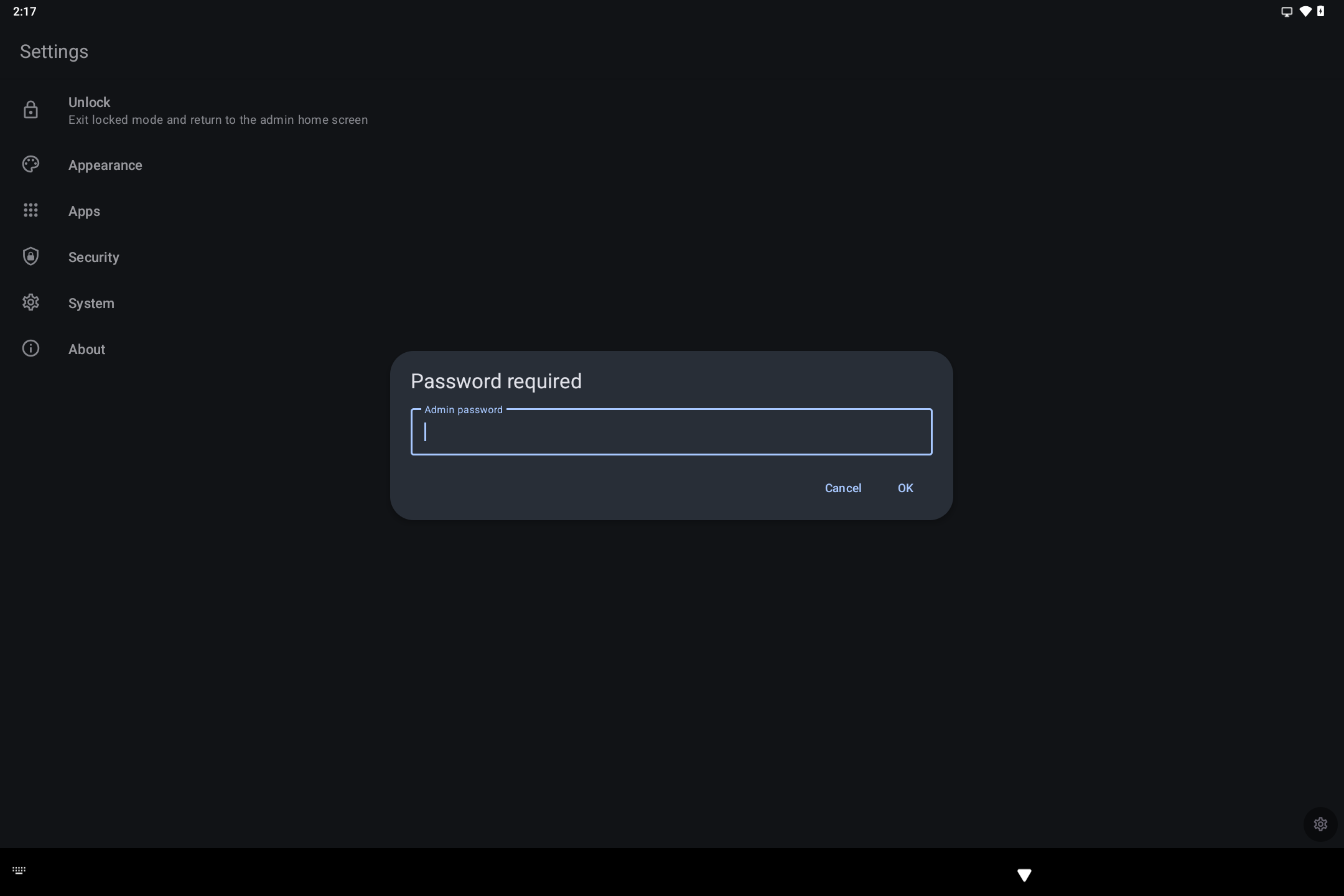Click the Settings page title
The height and width of the screenshot is (896, 1344).
tap(54, 52)
